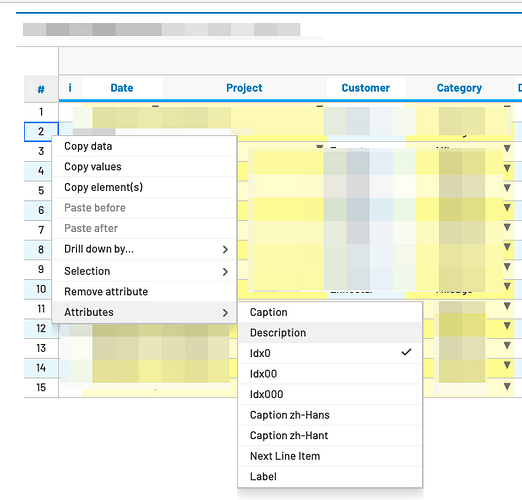Open Category dropdown arrow in row 5
Viewport: 522px width, 500px height.
(x=507, y=188)
